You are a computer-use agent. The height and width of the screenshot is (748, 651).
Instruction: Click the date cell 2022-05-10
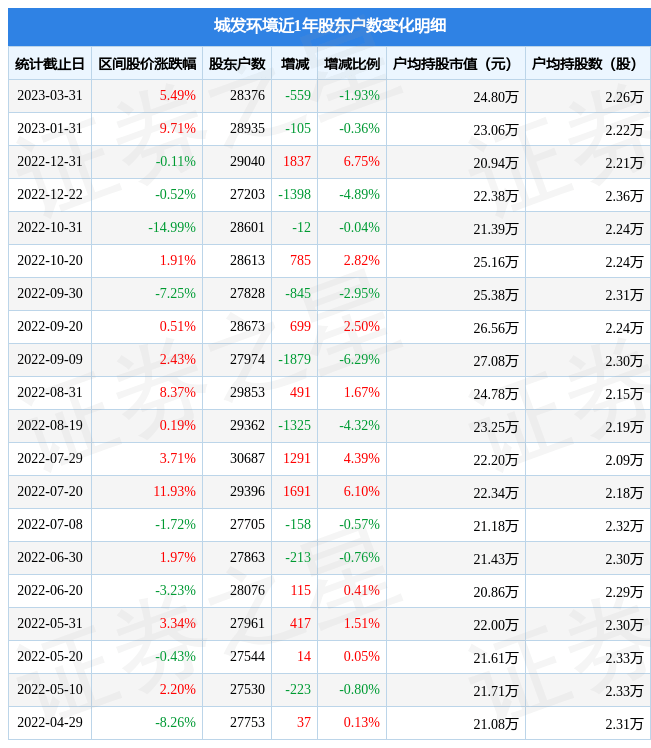[50, 689]
